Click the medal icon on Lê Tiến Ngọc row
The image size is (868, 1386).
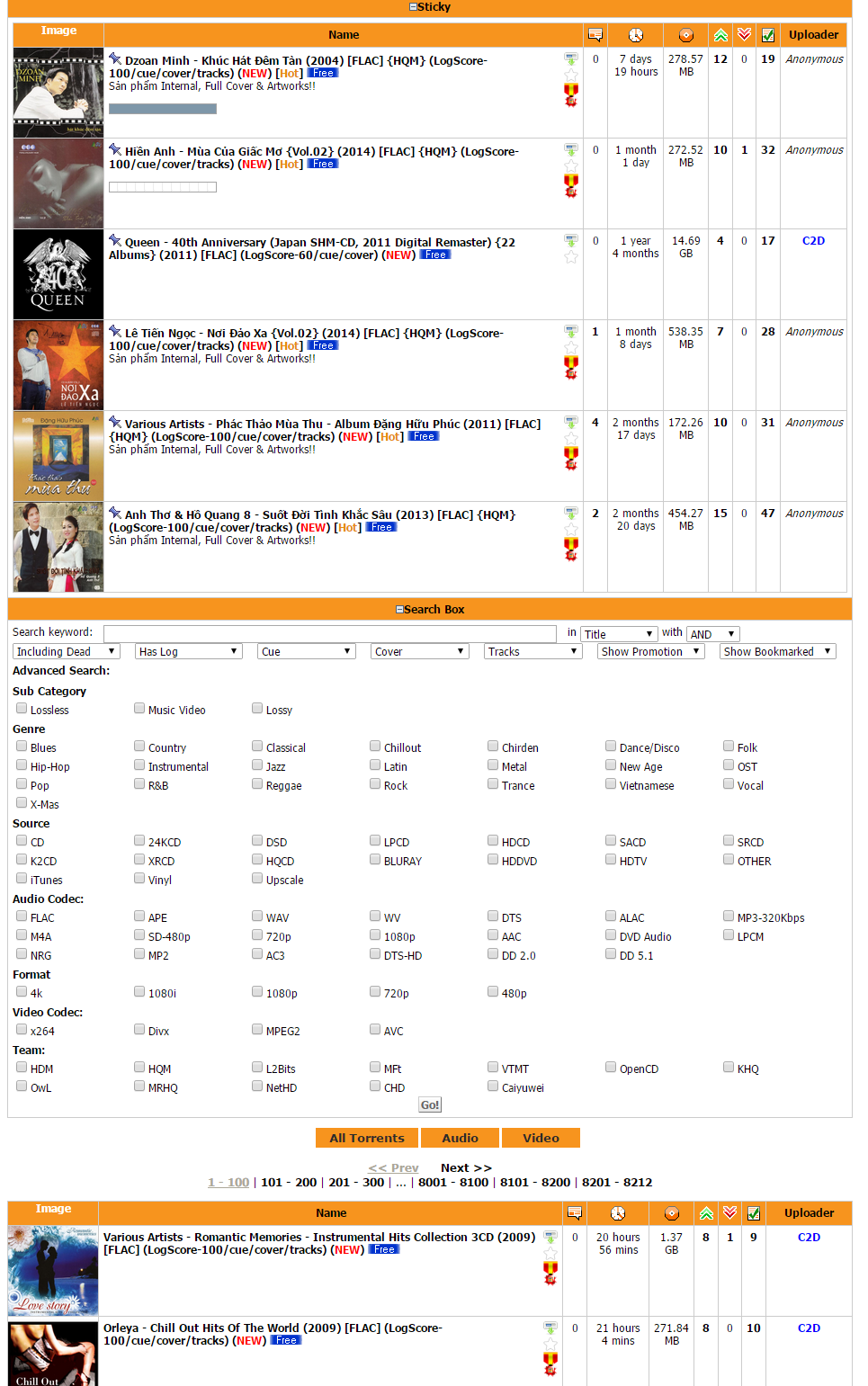[x=571, y=367]
